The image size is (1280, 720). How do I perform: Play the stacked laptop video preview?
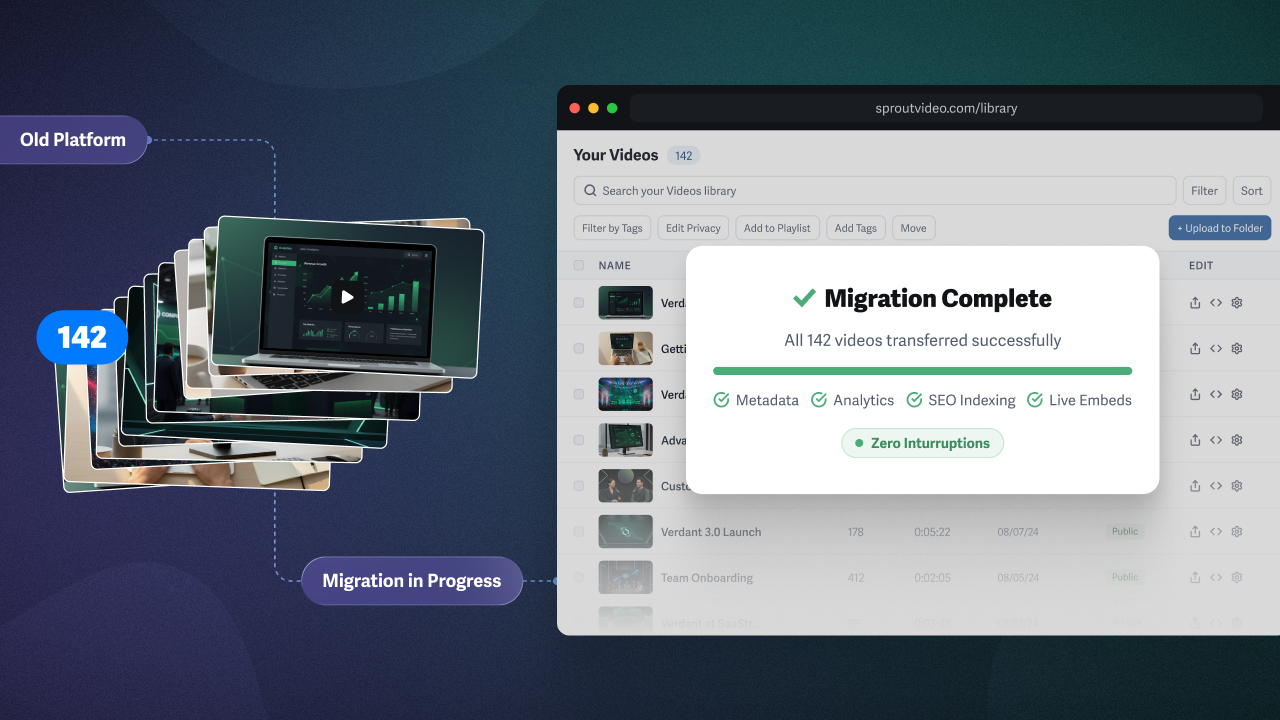(347, 296)
